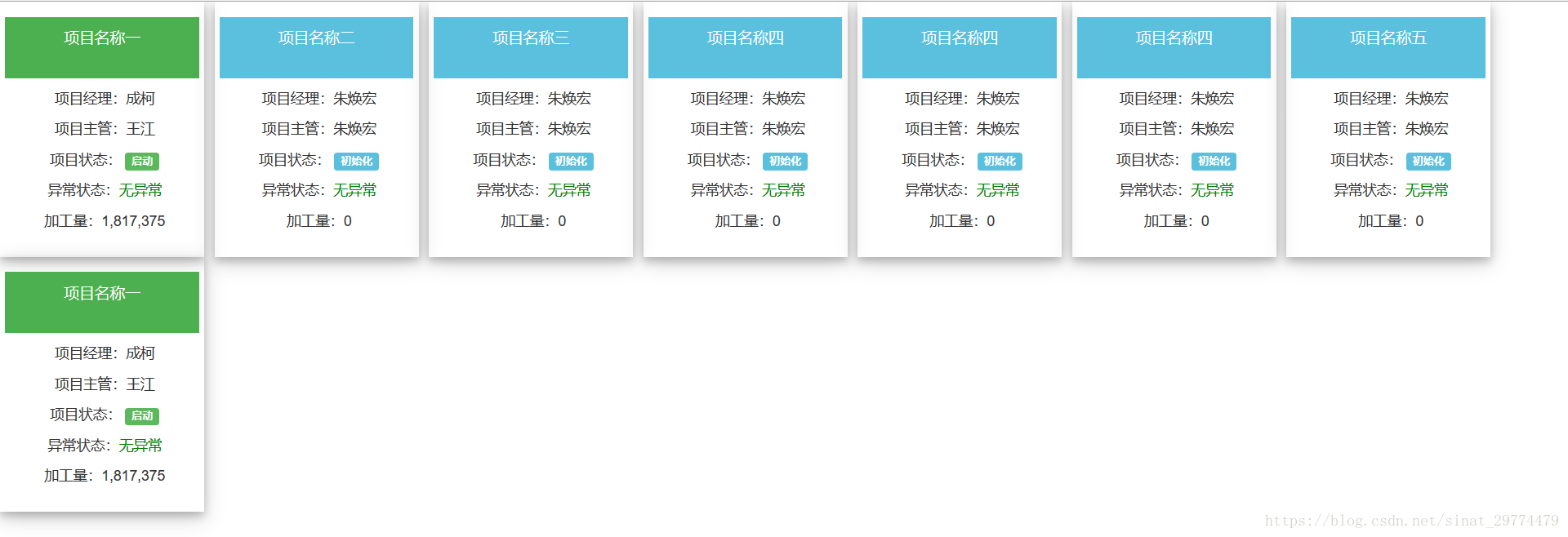The image size is (1568, 537).
Task: Click 无异常 in the bottom-row 项目名称一 card
Action: click(140, 446)
